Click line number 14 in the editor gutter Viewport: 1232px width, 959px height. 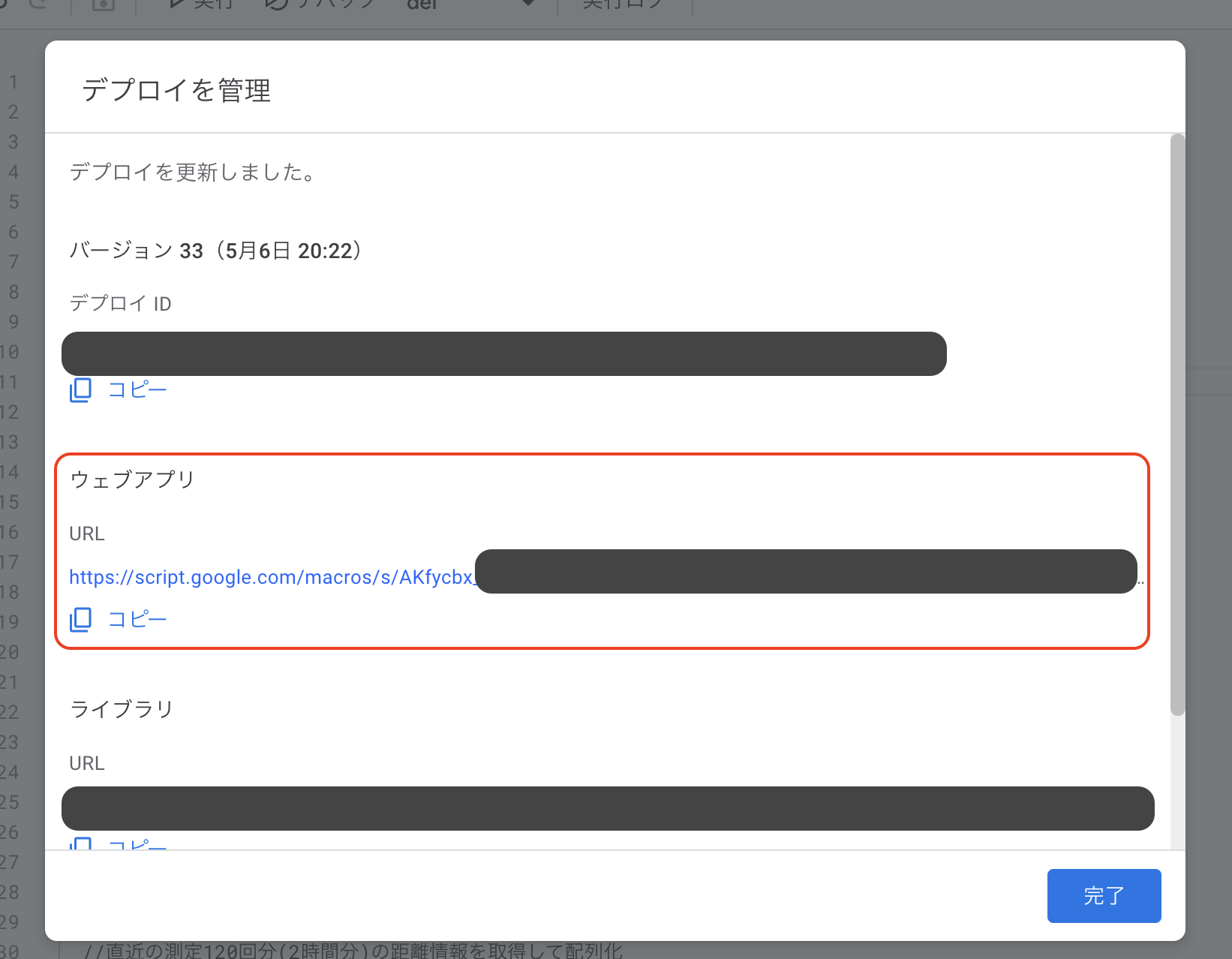(10, 472)
